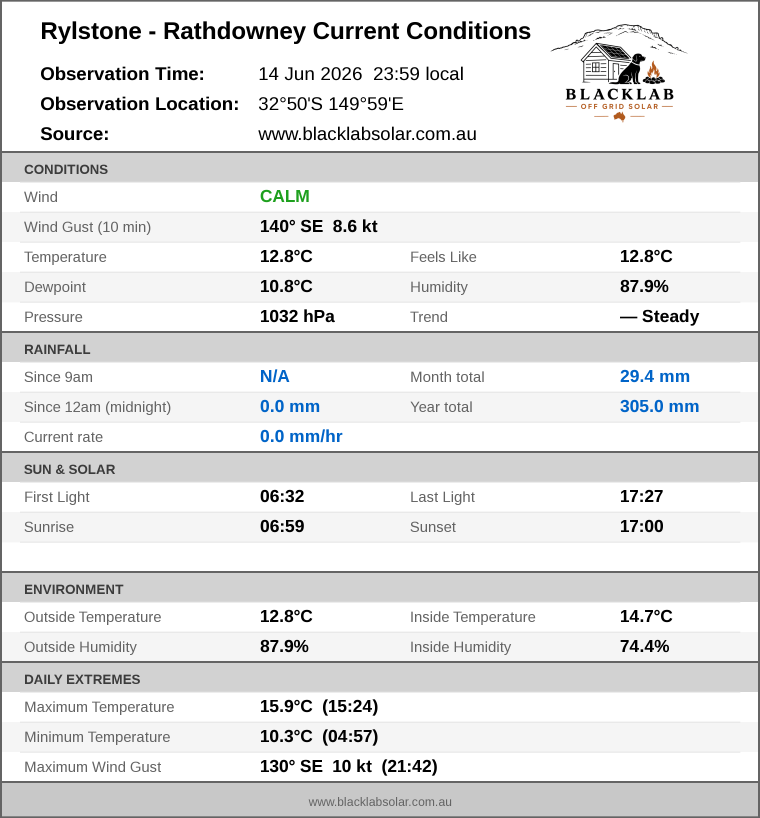
Task: Click the Month total 29.4 mm value
Action: (x=655, y=376)
